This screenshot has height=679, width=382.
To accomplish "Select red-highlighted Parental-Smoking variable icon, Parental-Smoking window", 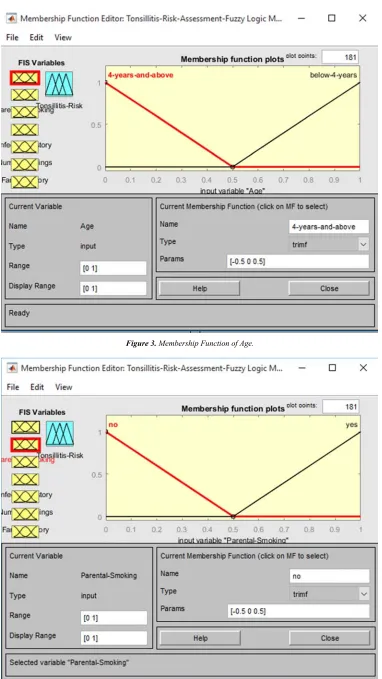I will 26,444.
